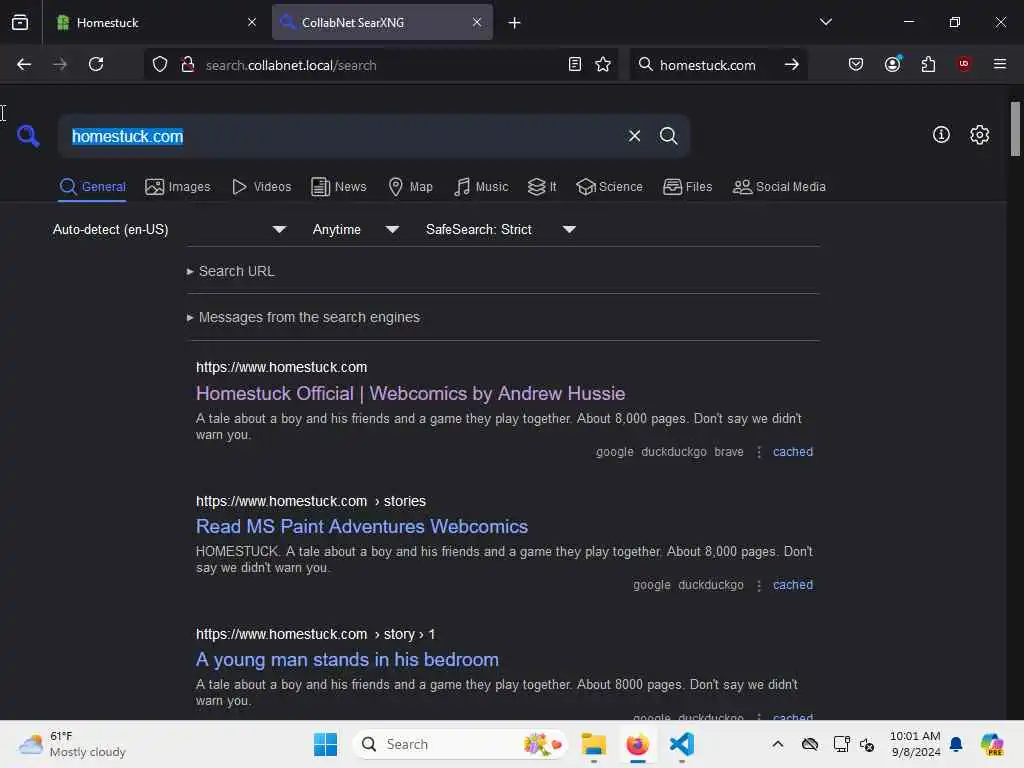Select the Images search category
1024x768 pixels.
pos(178,187)
